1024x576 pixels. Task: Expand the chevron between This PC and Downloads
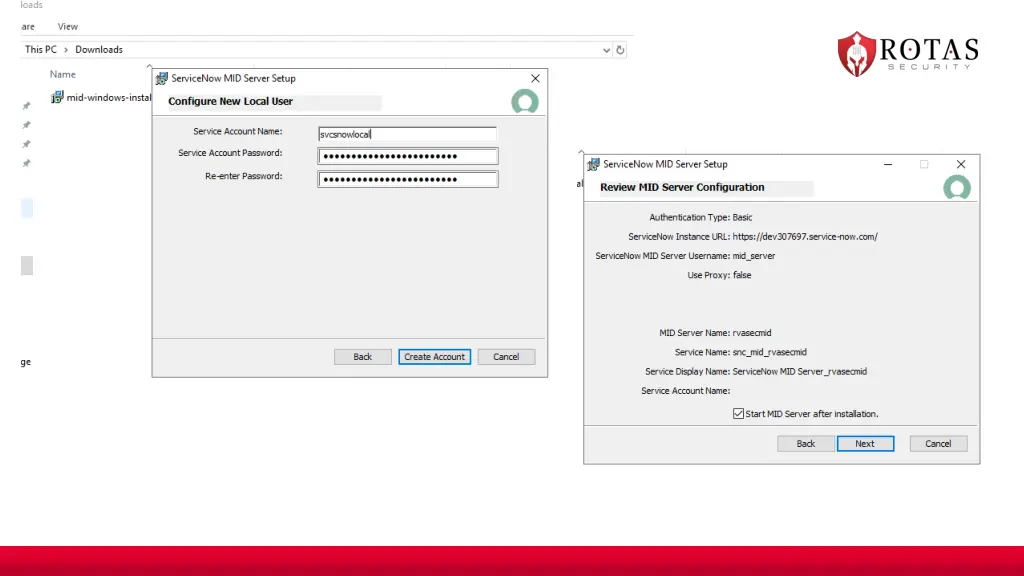(x=66, y=50)
